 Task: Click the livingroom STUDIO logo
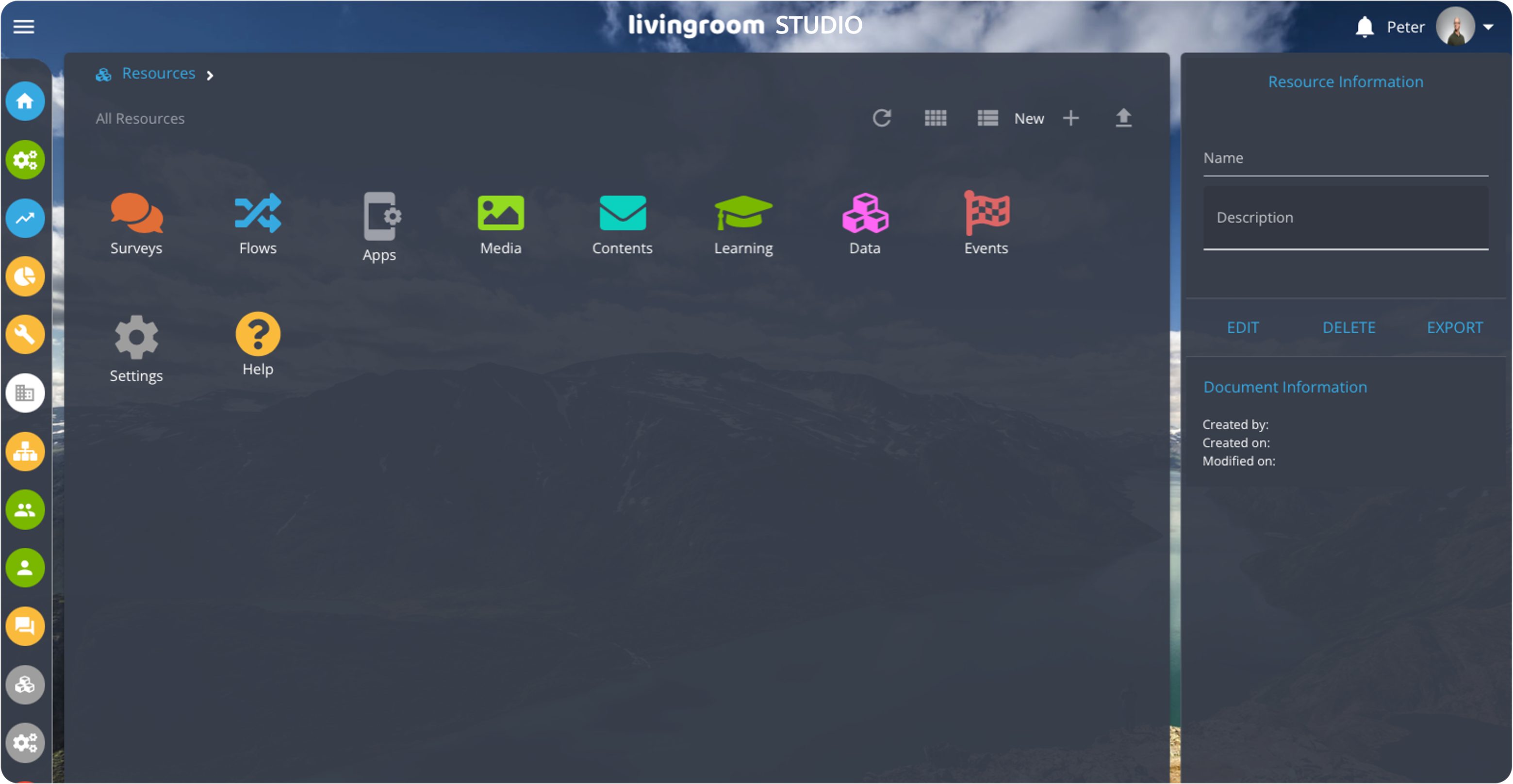pyautogui.click(x=745, y=25)
